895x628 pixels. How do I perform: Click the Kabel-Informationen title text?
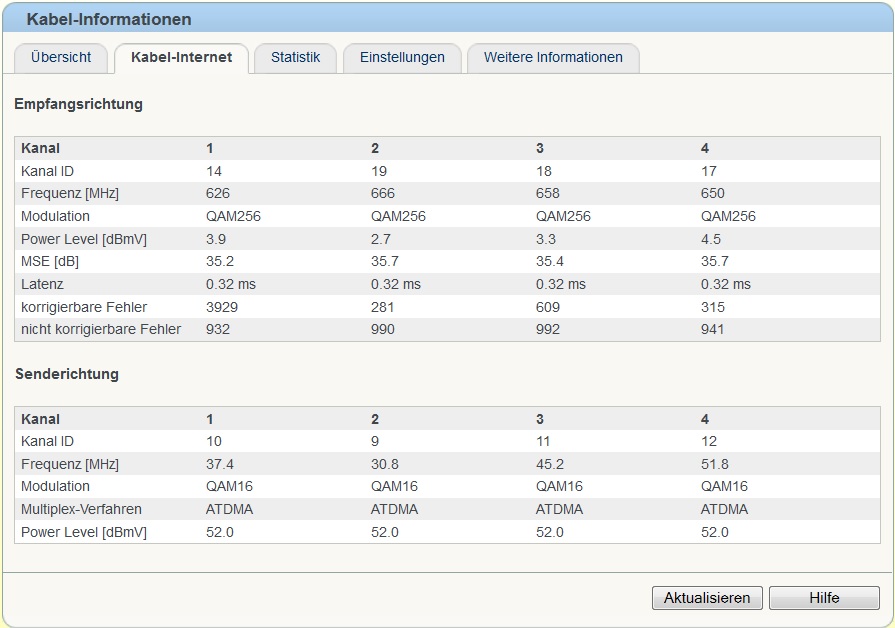pos(109,19)
